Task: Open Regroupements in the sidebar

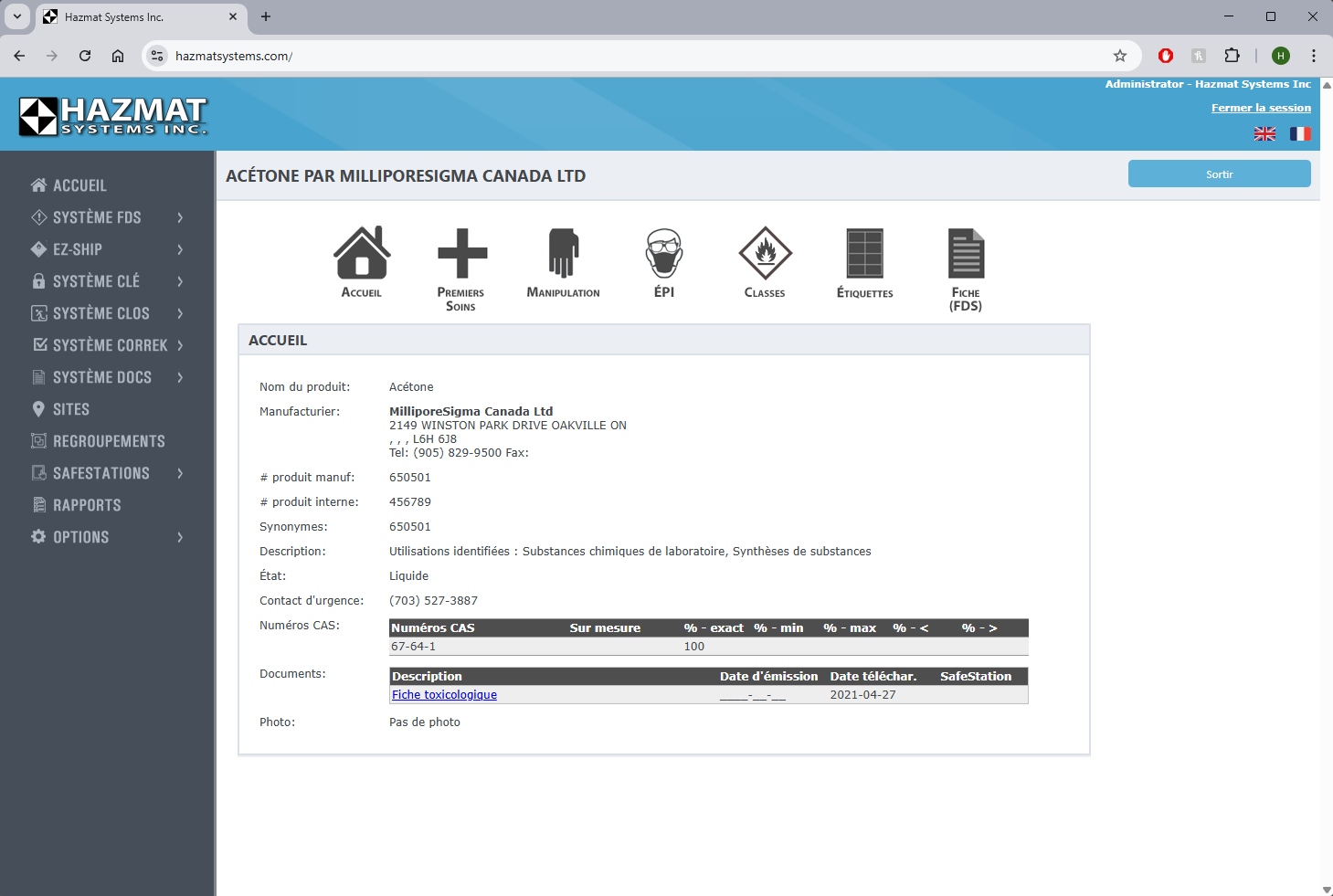Action: coord(109,441)
